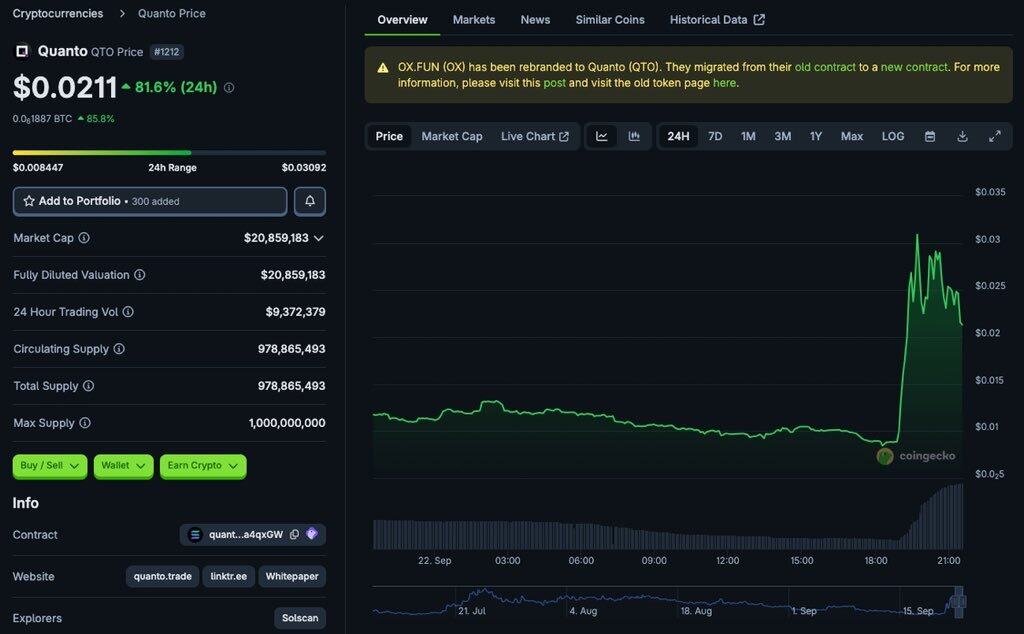The image size is (1024, 634).
Task: Select the Price chart toggle
Action: tap(389, 136)
